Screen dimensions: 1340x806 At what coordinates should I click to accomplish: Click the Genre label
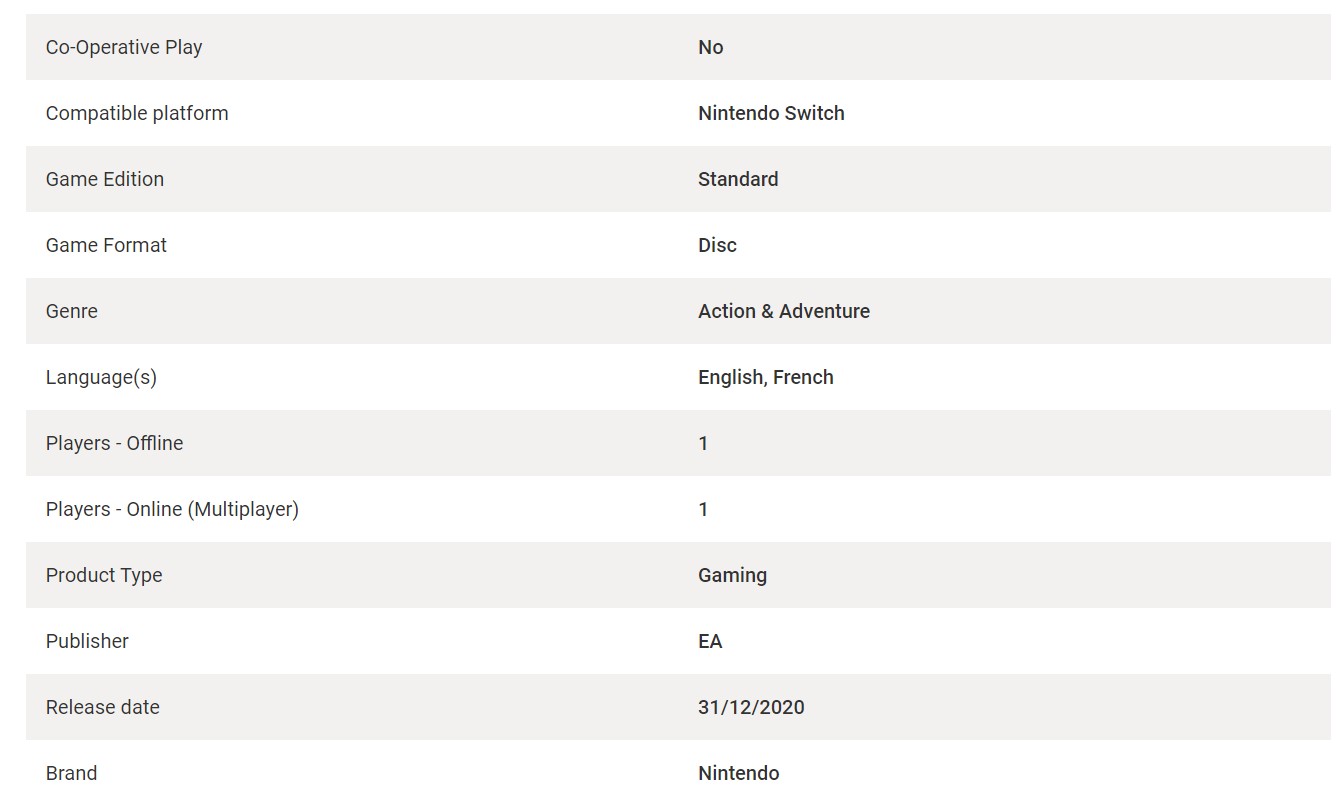pos(72,311)
